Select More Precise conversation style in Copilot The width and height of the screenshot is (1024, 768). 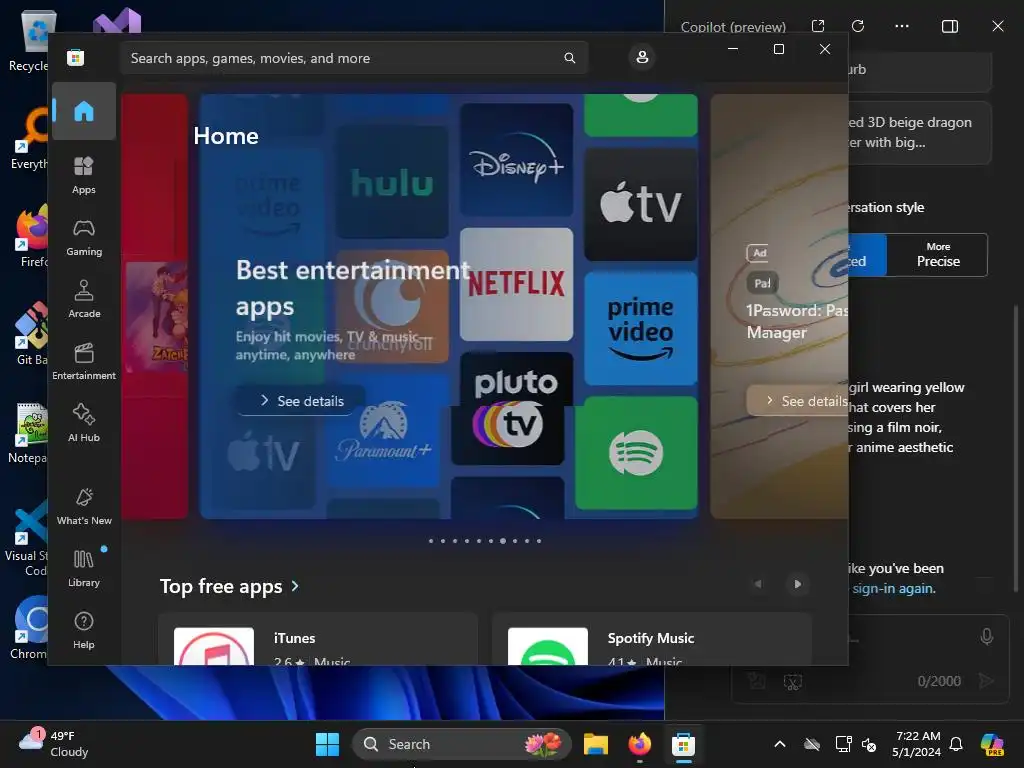pyautogui.click(x=937, y=255)
